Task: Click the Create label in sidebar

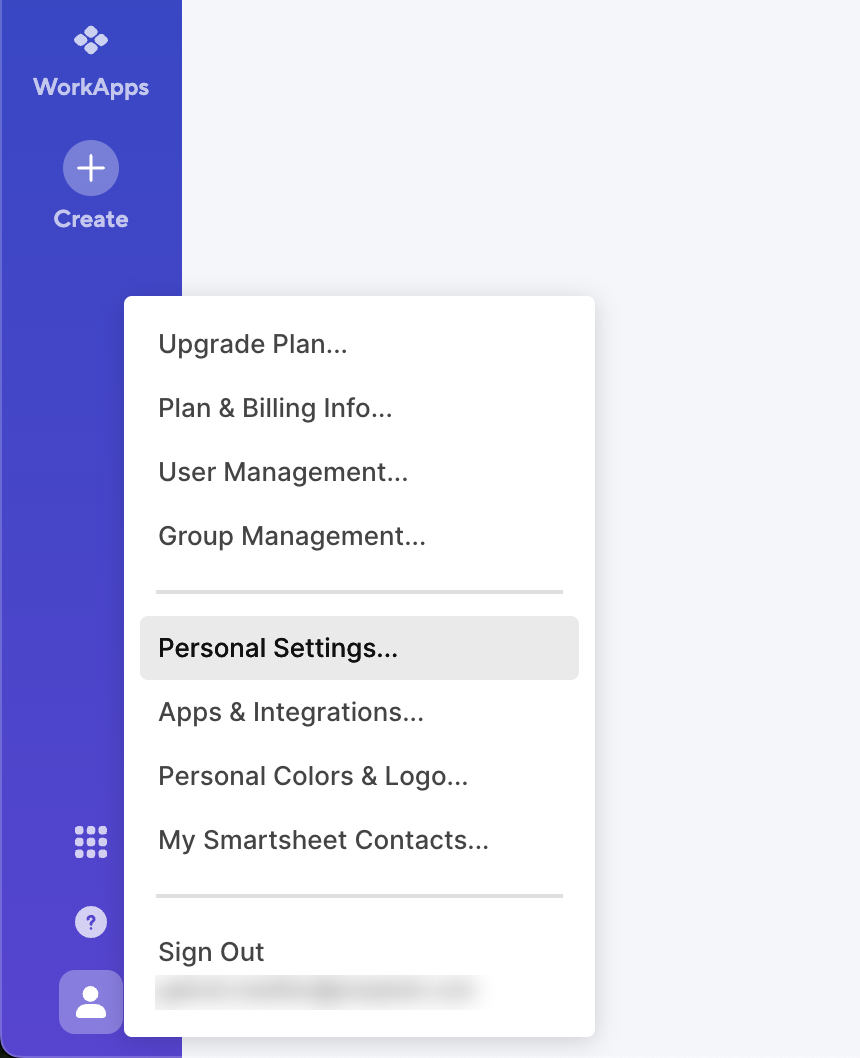Action: (x=91, y=219)
